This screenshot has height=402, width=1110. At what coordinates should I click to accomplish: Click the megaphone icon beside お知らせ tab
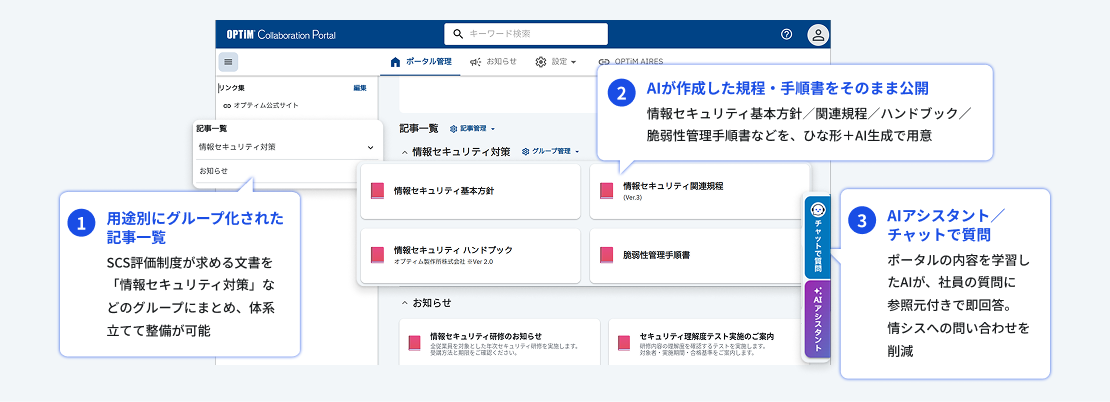click(476, 62)
